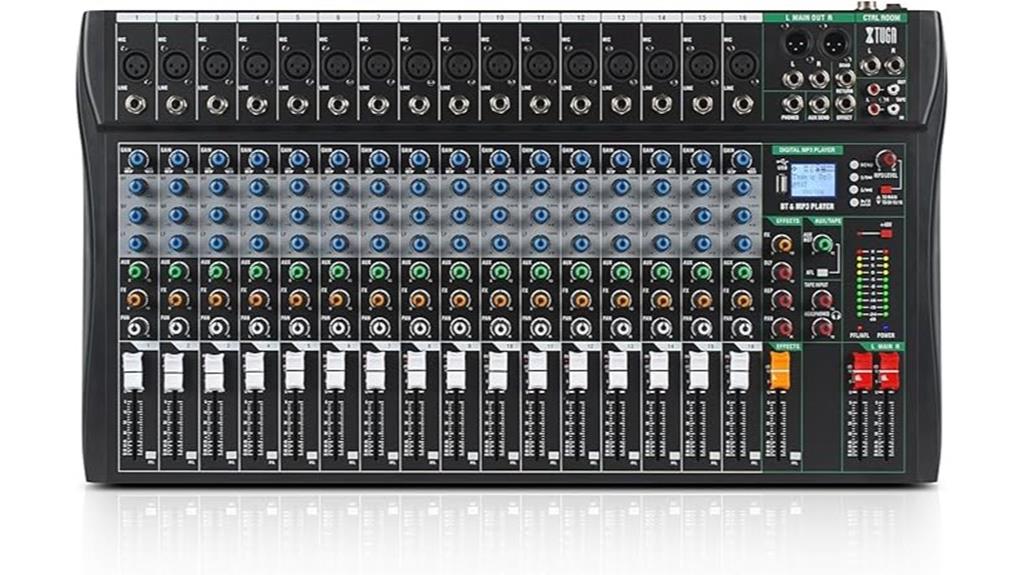The height and width of the screenshot is (575, 1024).
Task: Click the blue POWER indicator LED
Action: 886,327
